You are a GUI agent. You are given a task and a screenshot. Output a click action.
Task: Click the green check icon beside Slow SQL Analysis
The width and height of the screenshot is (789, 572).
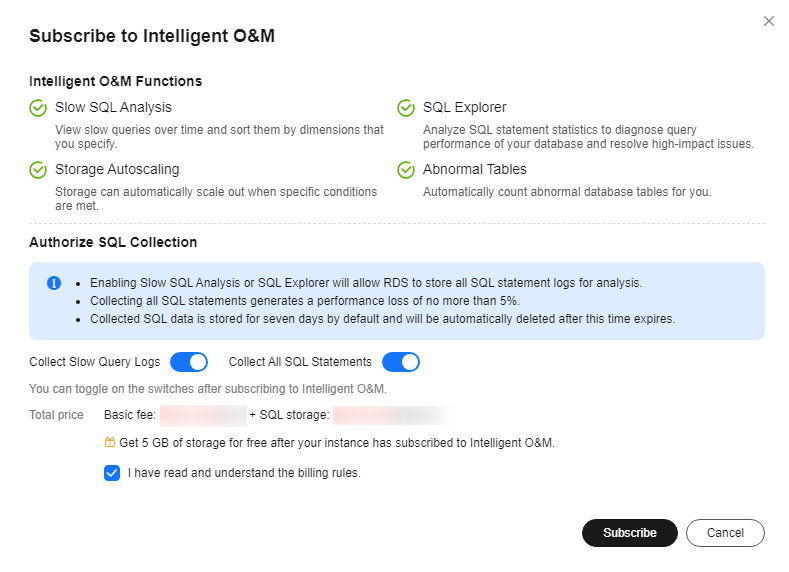pyautogui.click(x=38, y=108)
